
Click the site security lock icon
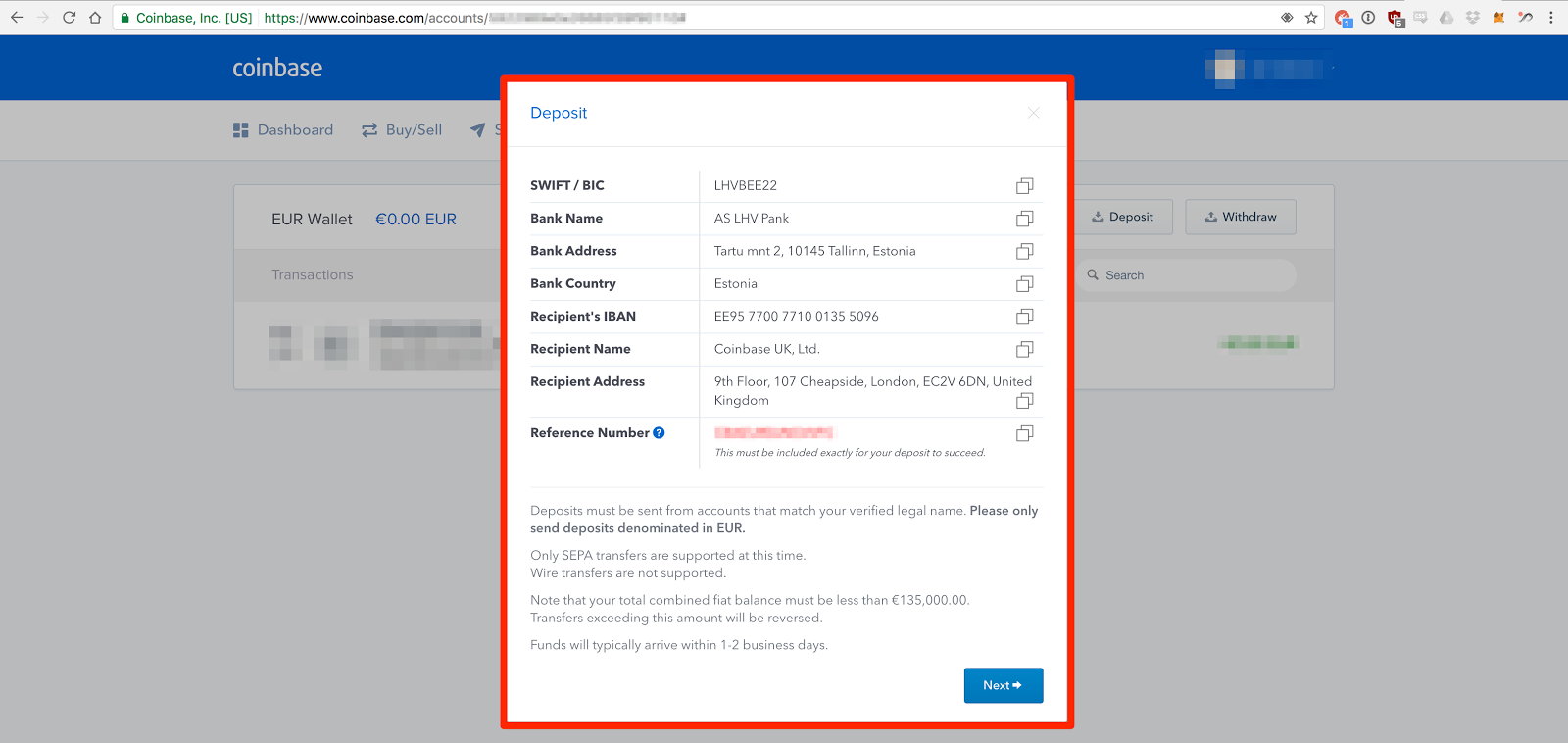pyautogui.click(x=124, y=18)
